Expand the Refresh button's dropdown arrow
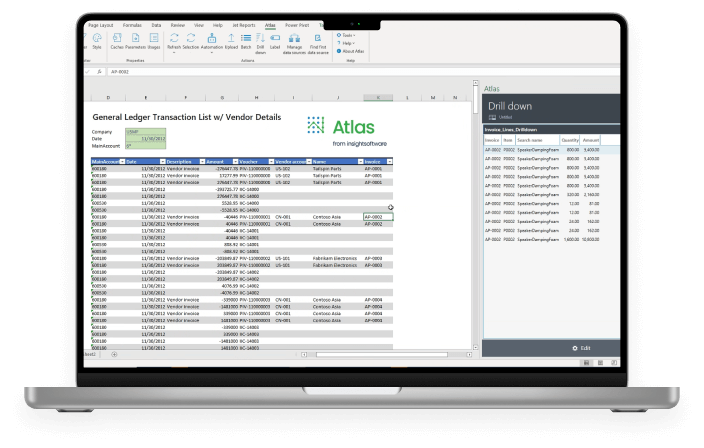The width and height of the screenshot is (704, 448). (x=174, y=53)
